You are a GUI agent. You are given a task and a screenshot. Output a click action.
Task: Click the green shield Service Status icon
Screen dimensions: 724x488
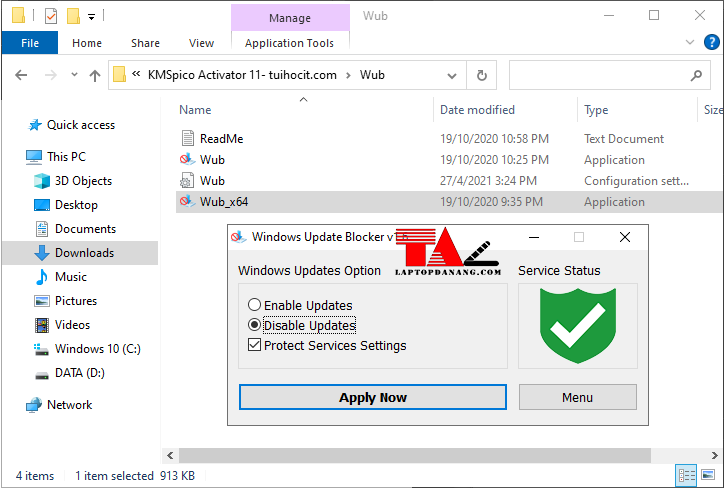pyautogui.click(x=577, y=325)
